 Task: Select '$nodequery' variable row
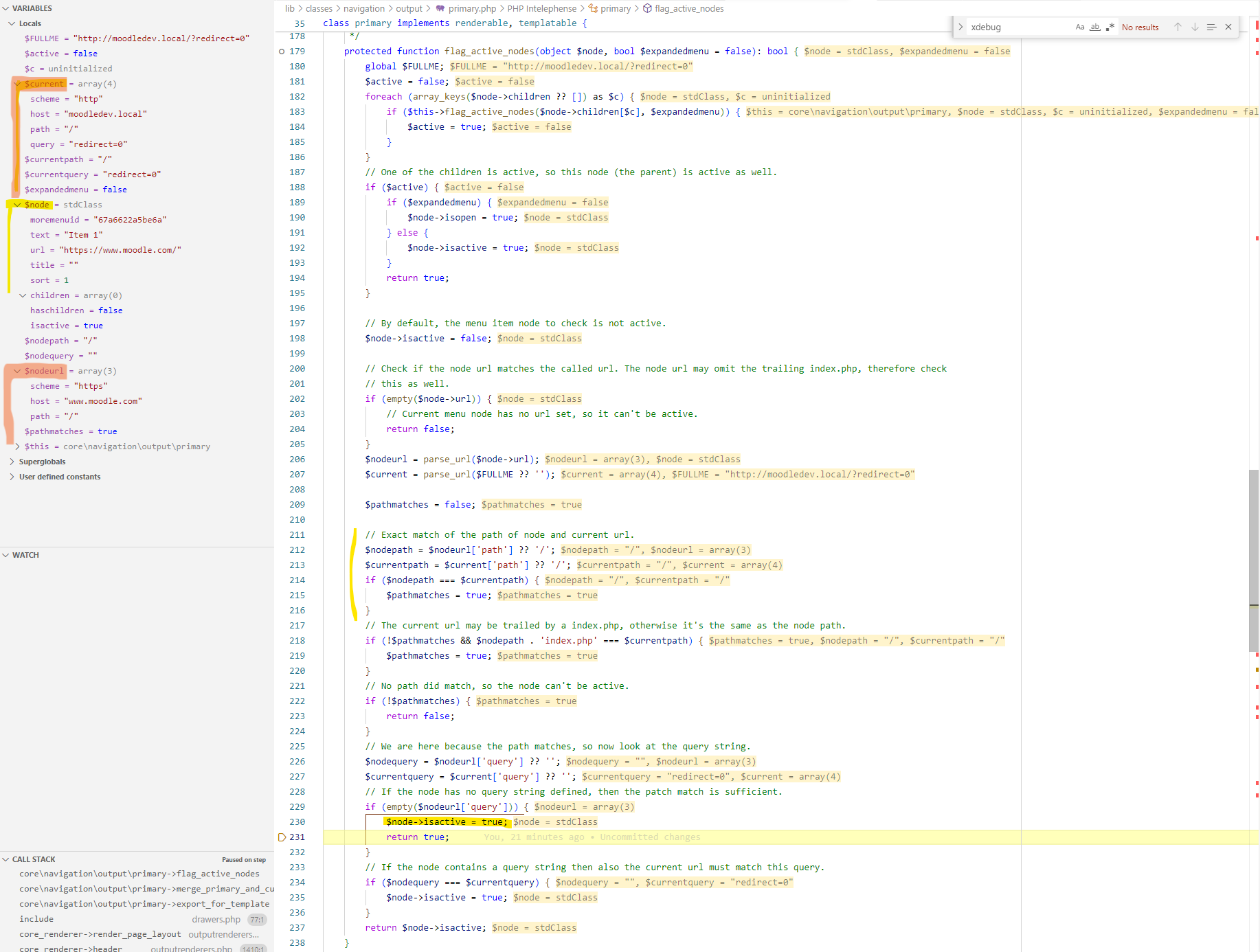pyautogui.click(x=137, y=356)
